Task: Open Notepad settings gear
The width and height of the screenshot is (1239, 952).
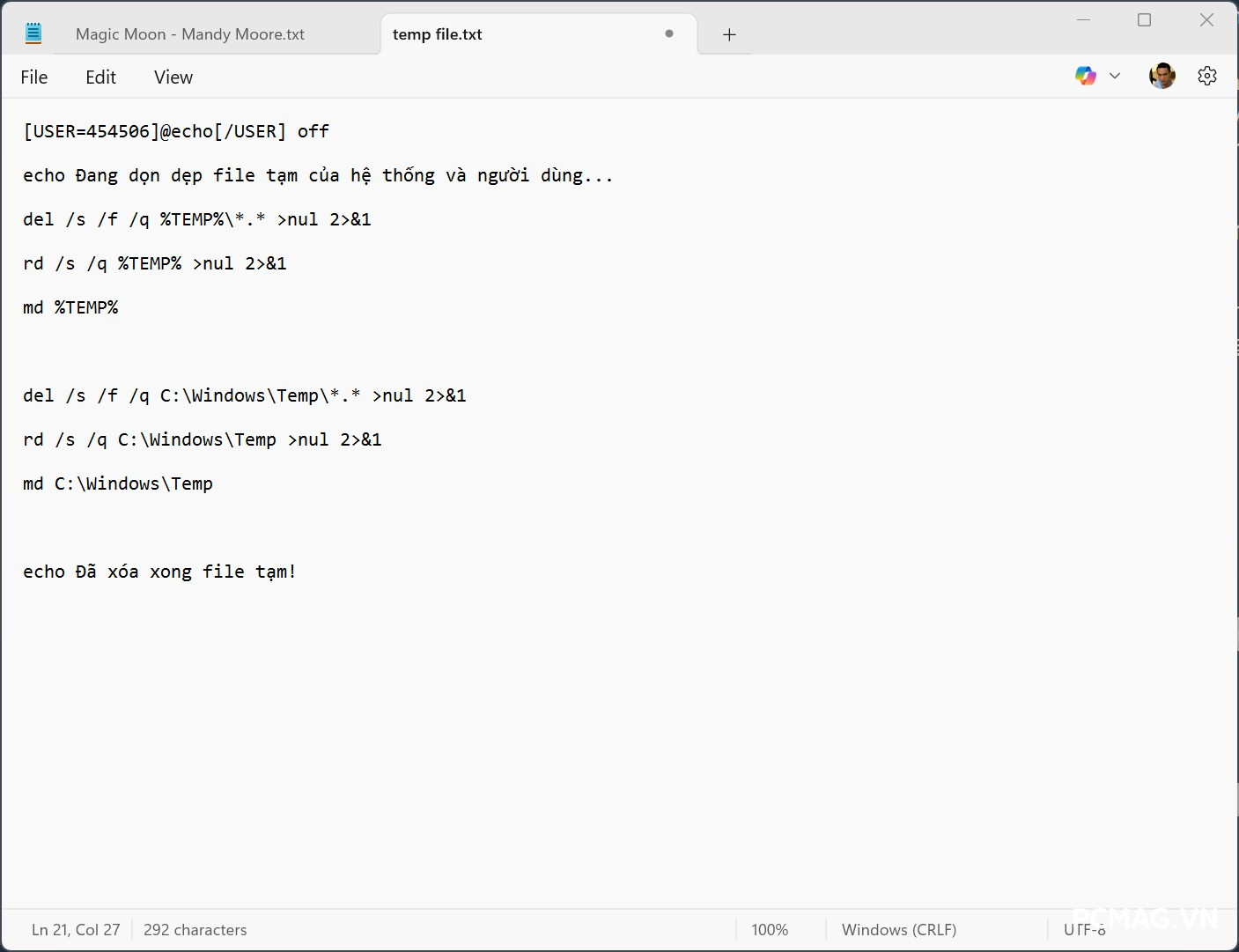Action: point(1206,76)
